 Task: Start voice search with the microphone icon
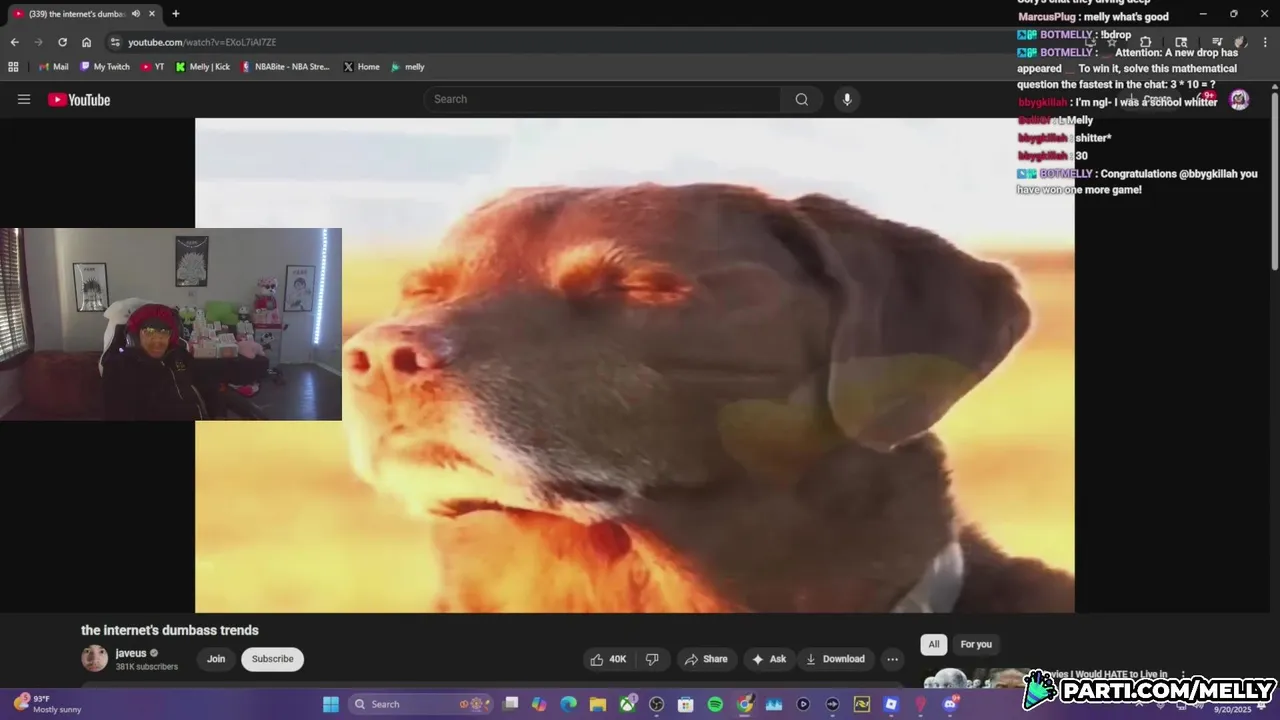[x=847, y=99]
